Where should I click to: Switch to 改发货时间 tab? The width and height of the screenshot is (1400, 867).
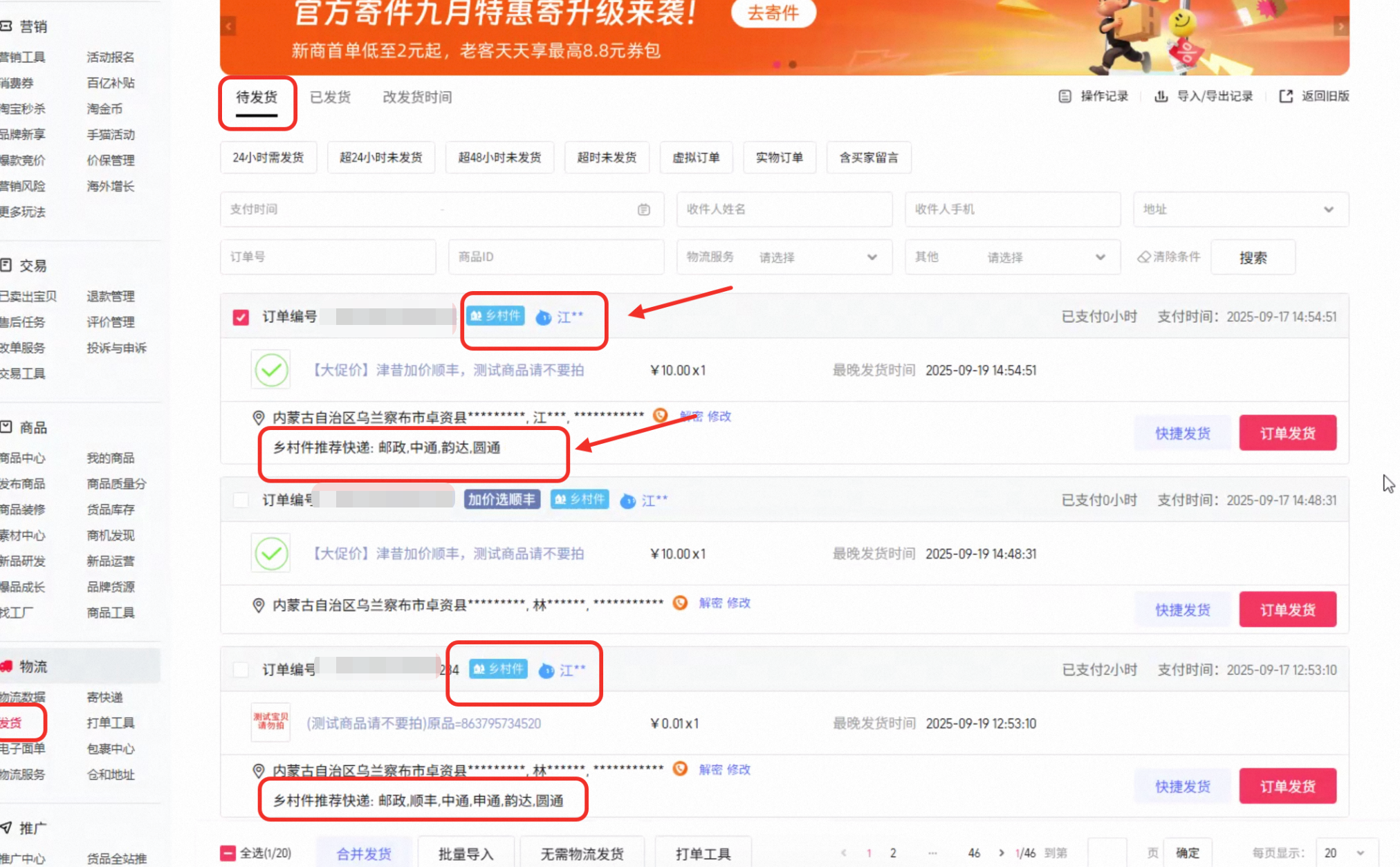[x=417, y=97]
